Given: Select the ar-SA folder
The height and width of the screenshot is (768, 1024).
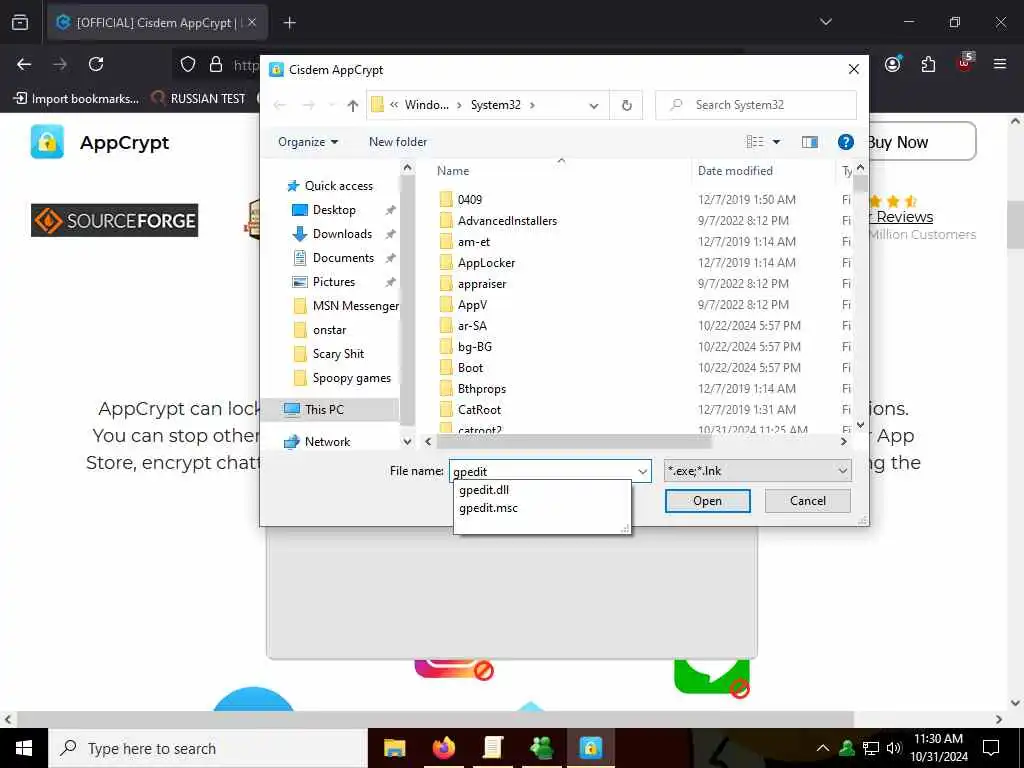Looking at the screenshot, I should pyautogui.click(x=472, y=325).
